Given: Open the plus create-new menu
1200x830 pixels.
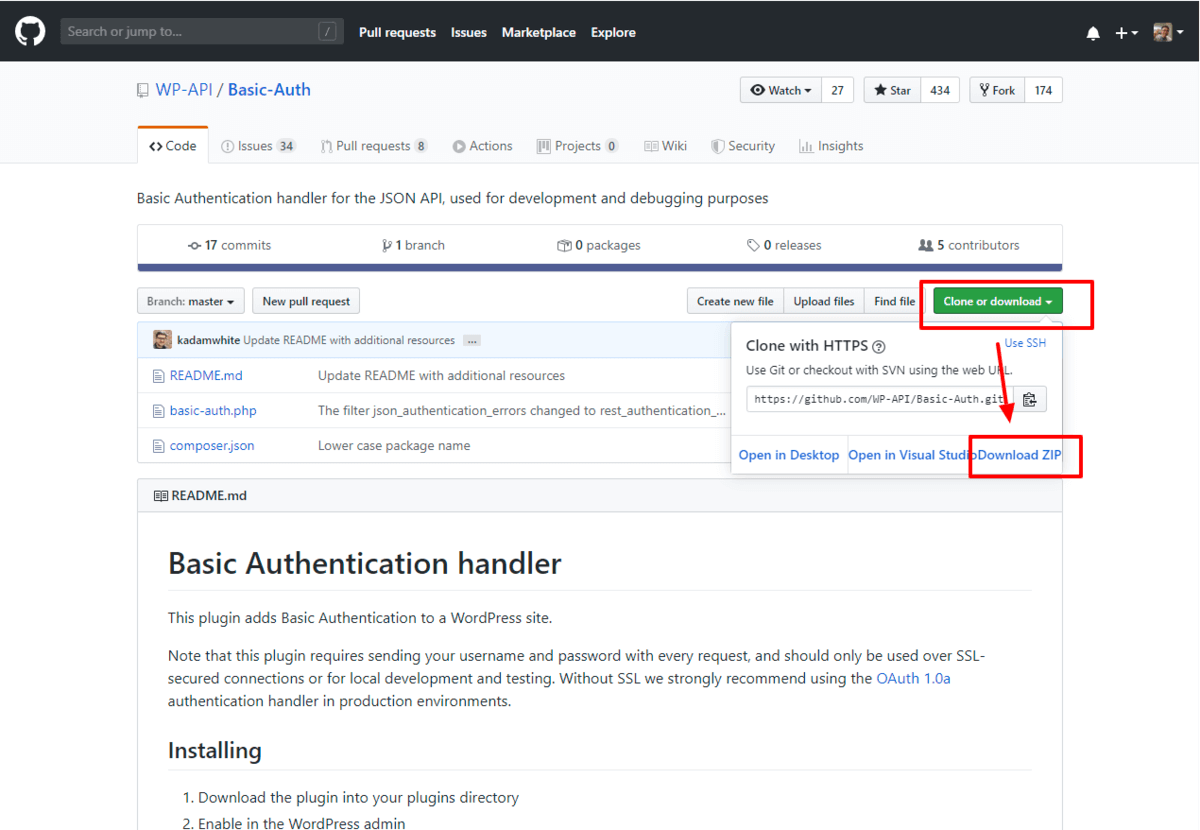Looking at the screenshot, I should coord(1126,33).
